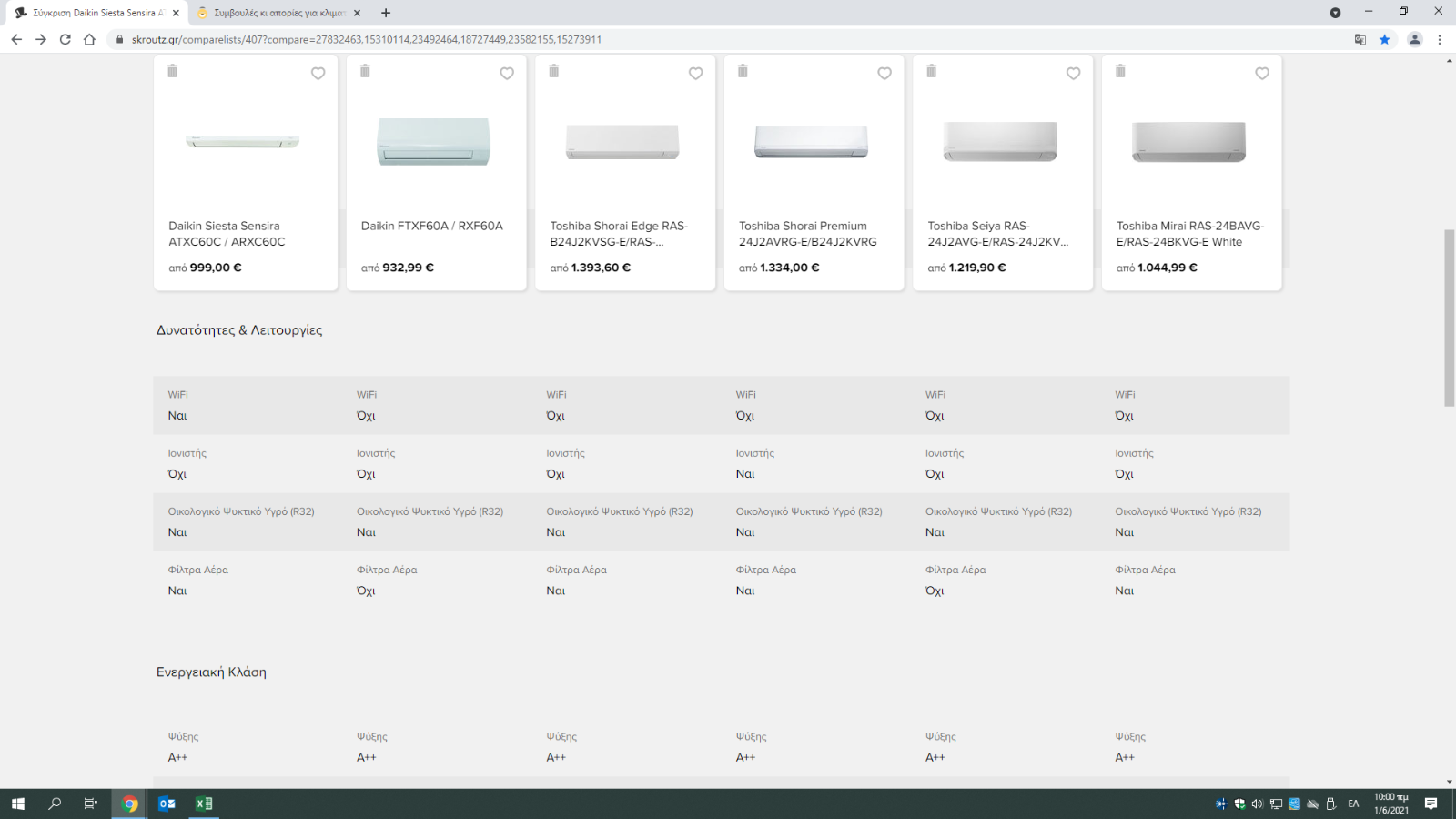Reload the skroutz comparison page
Screen dimensions: 1456x819
pyautogui.click(x=66, y=39)
